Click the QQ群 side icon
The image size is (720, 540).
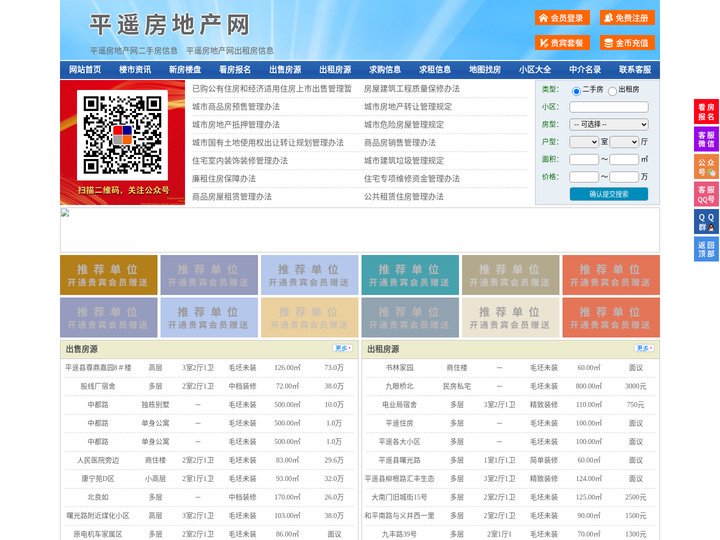(x=706, y=222)
